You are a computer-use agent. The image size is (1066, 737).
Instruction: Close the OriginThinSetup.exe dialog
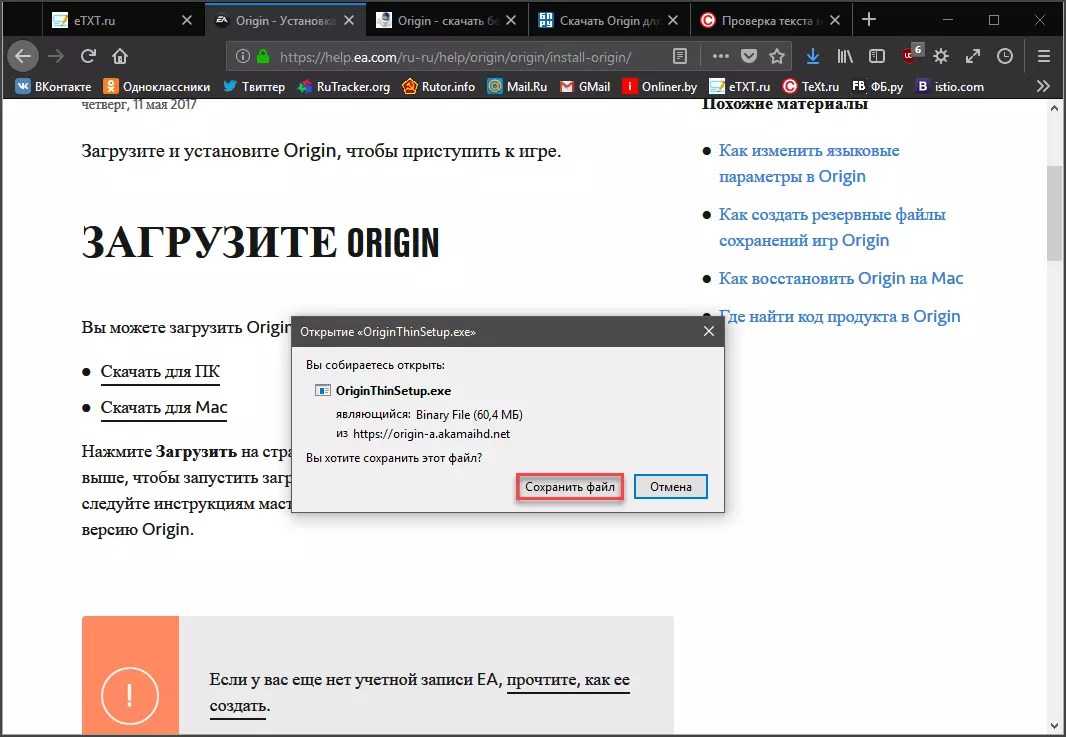tap(708, 331)
